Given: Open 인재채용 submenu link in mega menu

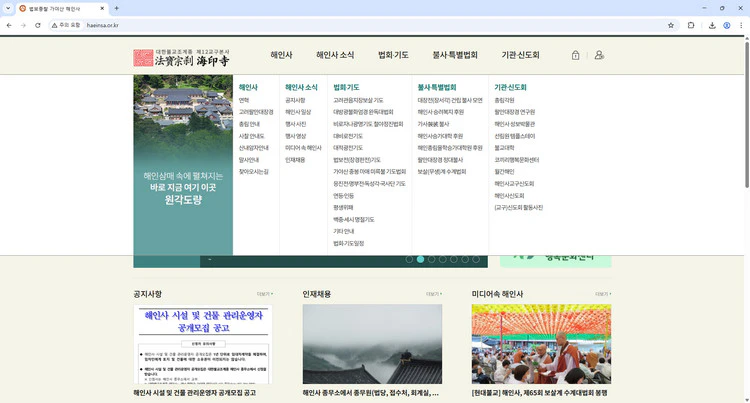Looking at the screenshot, I should [x=295, y=160].
